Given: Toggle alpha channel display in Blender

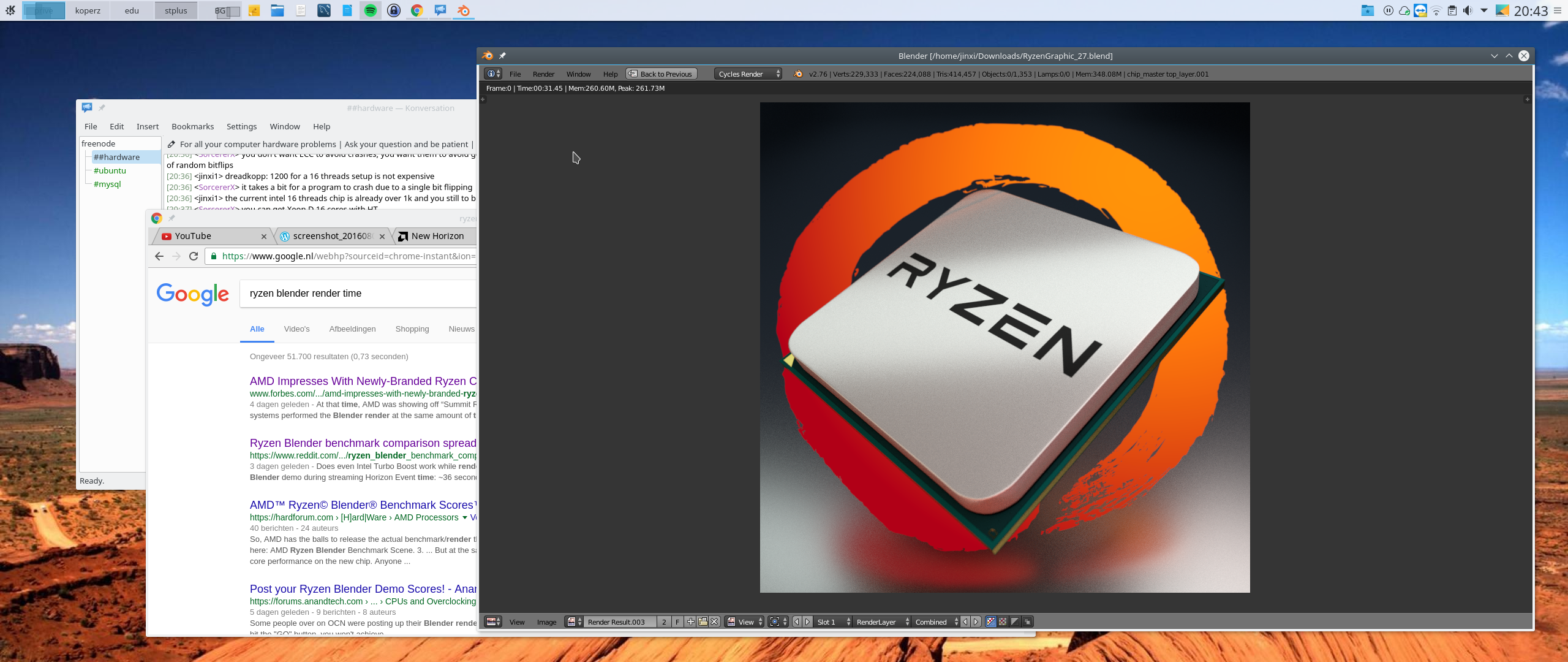Looking at the screenshot, I should coord(1015,622).
